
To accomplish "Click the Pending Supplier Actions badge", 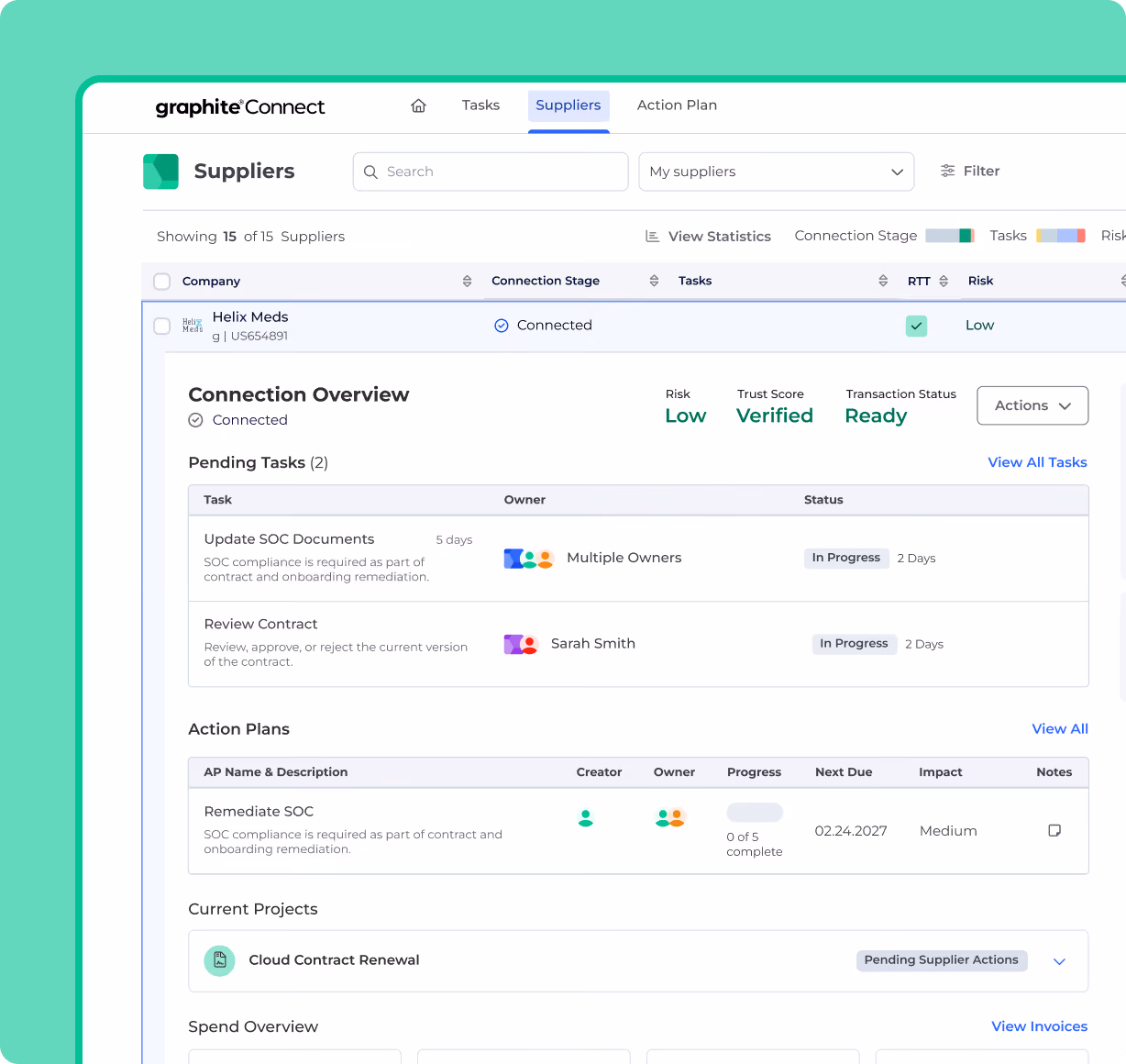I will click(942, 960).
